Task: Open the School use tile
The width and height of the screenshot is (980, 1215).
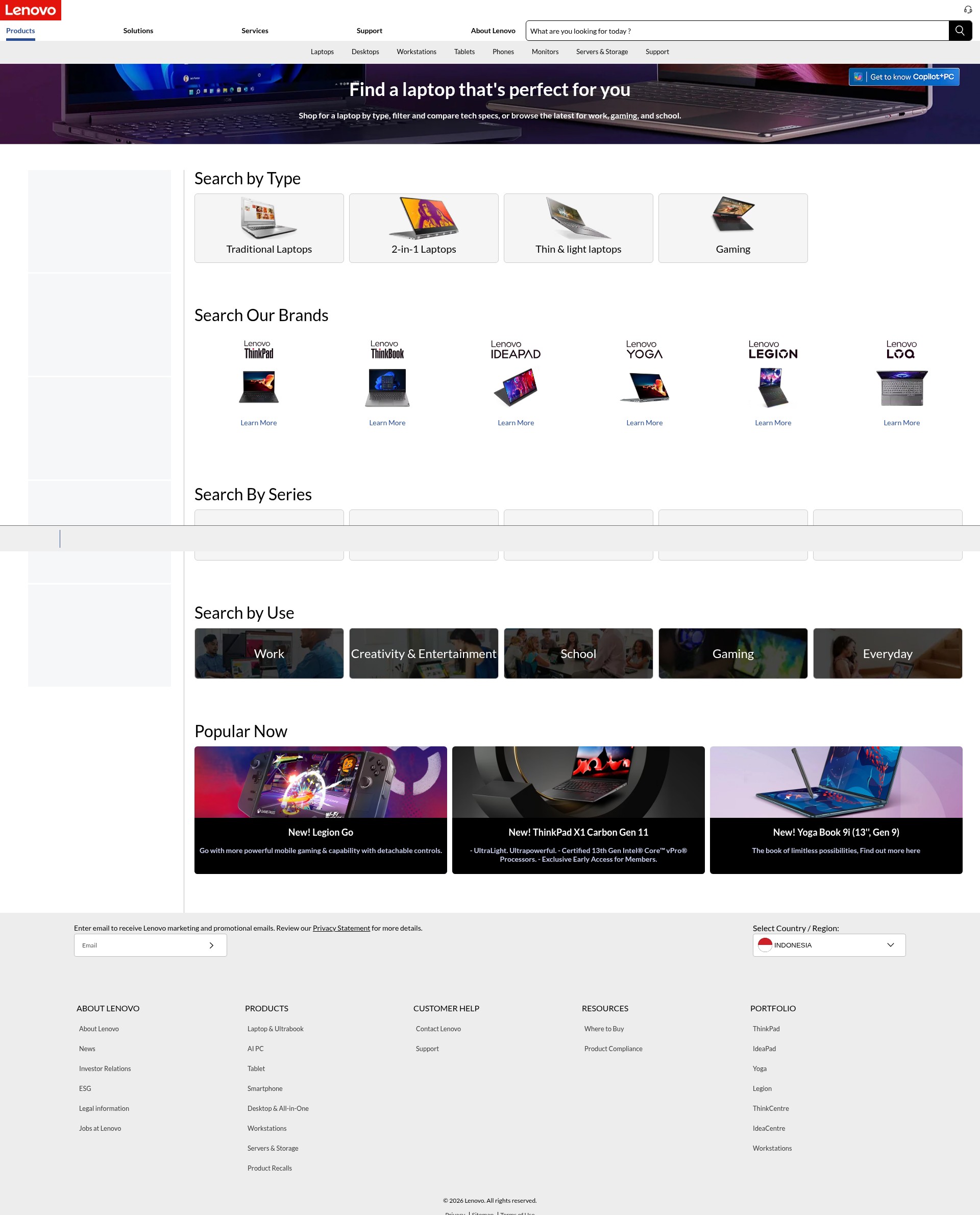Action: (x=578, y=653)
